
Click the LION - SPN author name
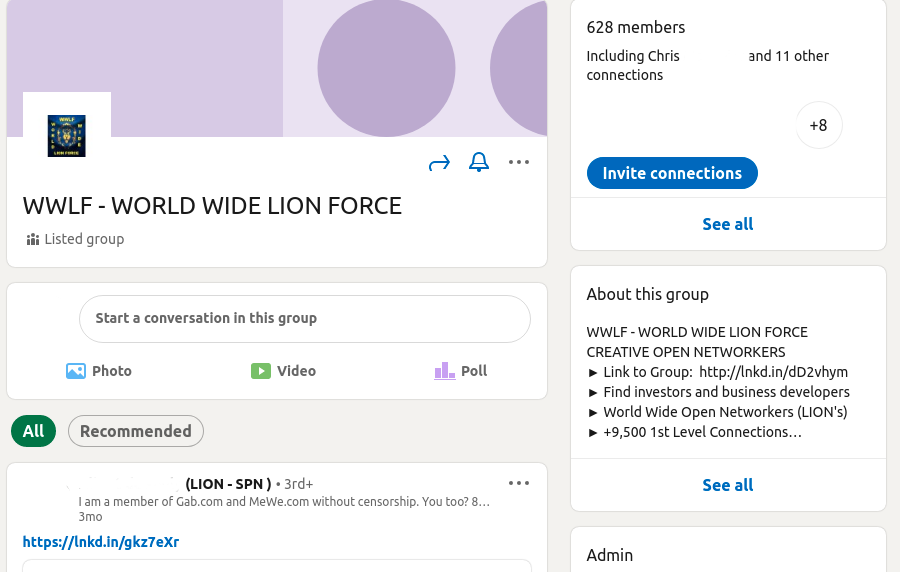click(228, 484)
